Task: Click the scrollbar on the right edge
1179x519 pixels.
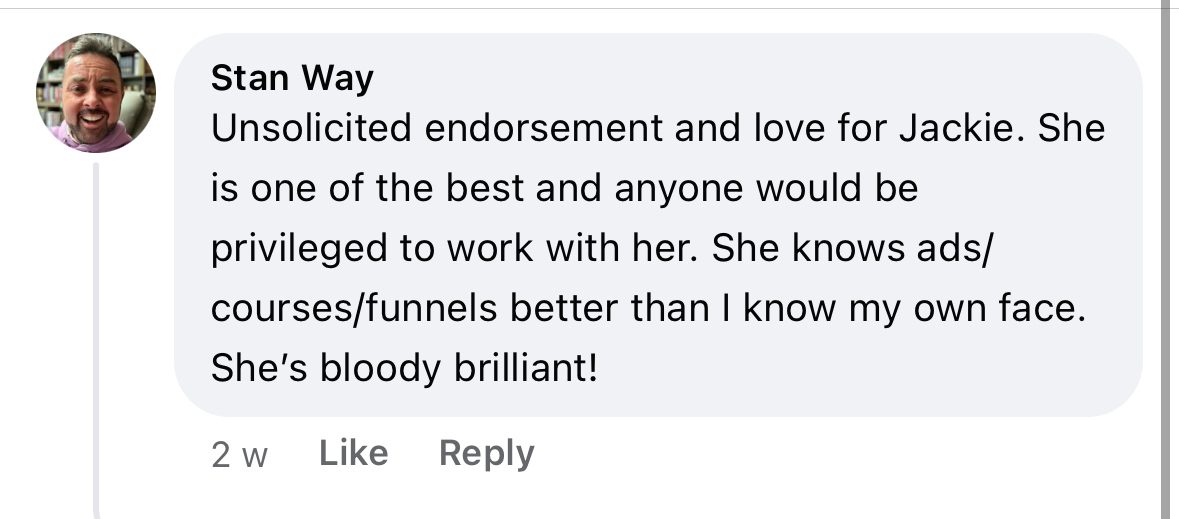Action: [x=1166, y=260]
